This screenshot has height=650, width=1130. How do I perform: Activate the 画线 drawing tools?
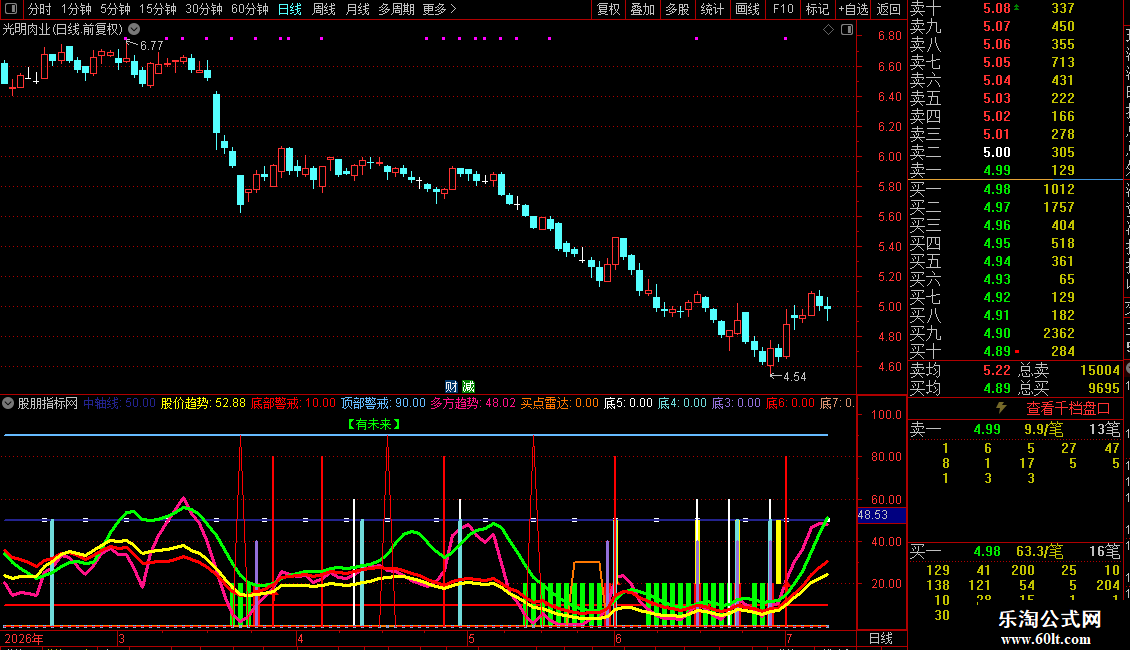point(747,9)
